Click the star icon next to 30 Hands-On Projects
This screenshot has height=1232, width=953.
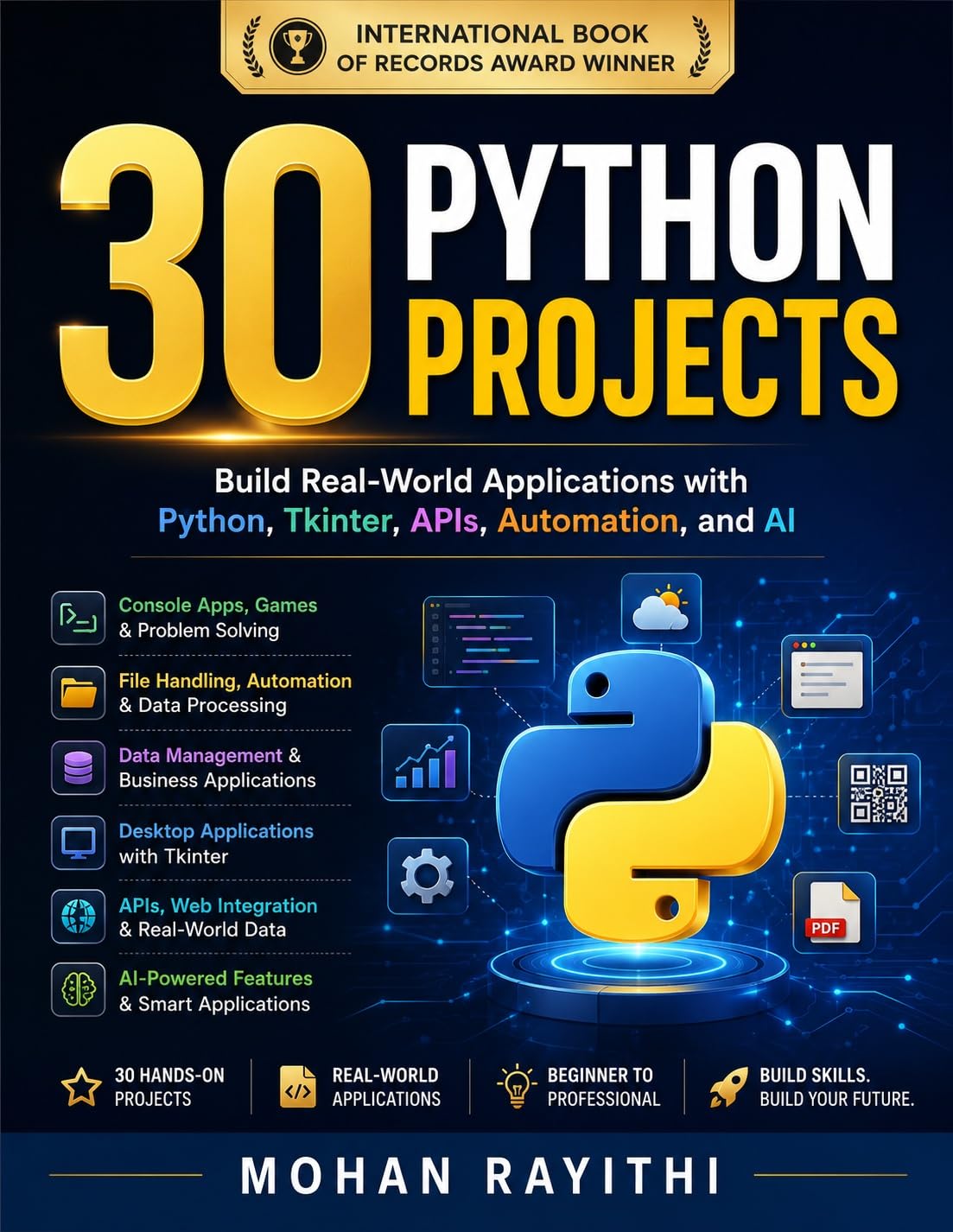81,1087
